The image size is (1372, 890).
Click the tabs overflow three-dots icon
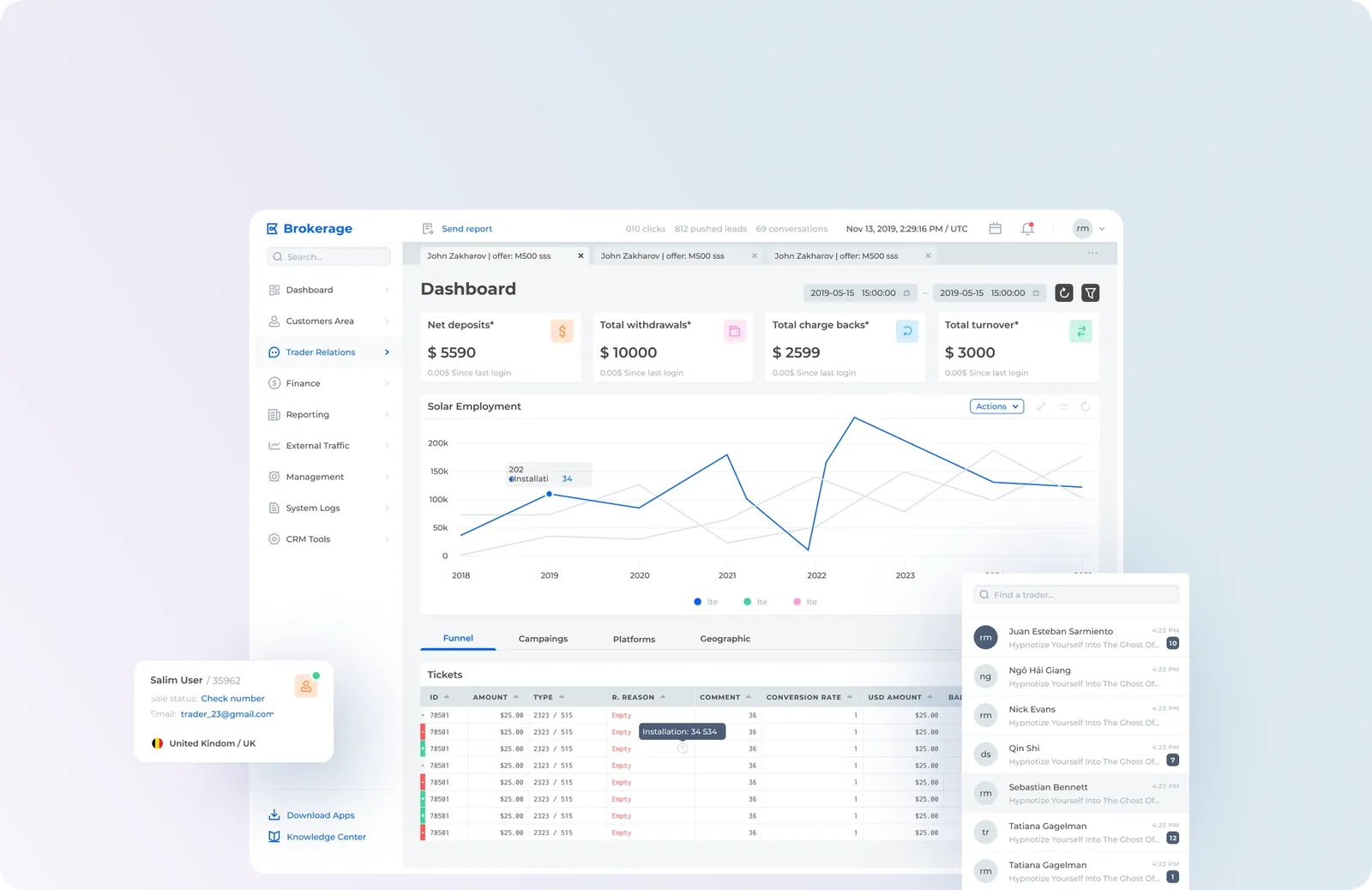click(1092, 253)
